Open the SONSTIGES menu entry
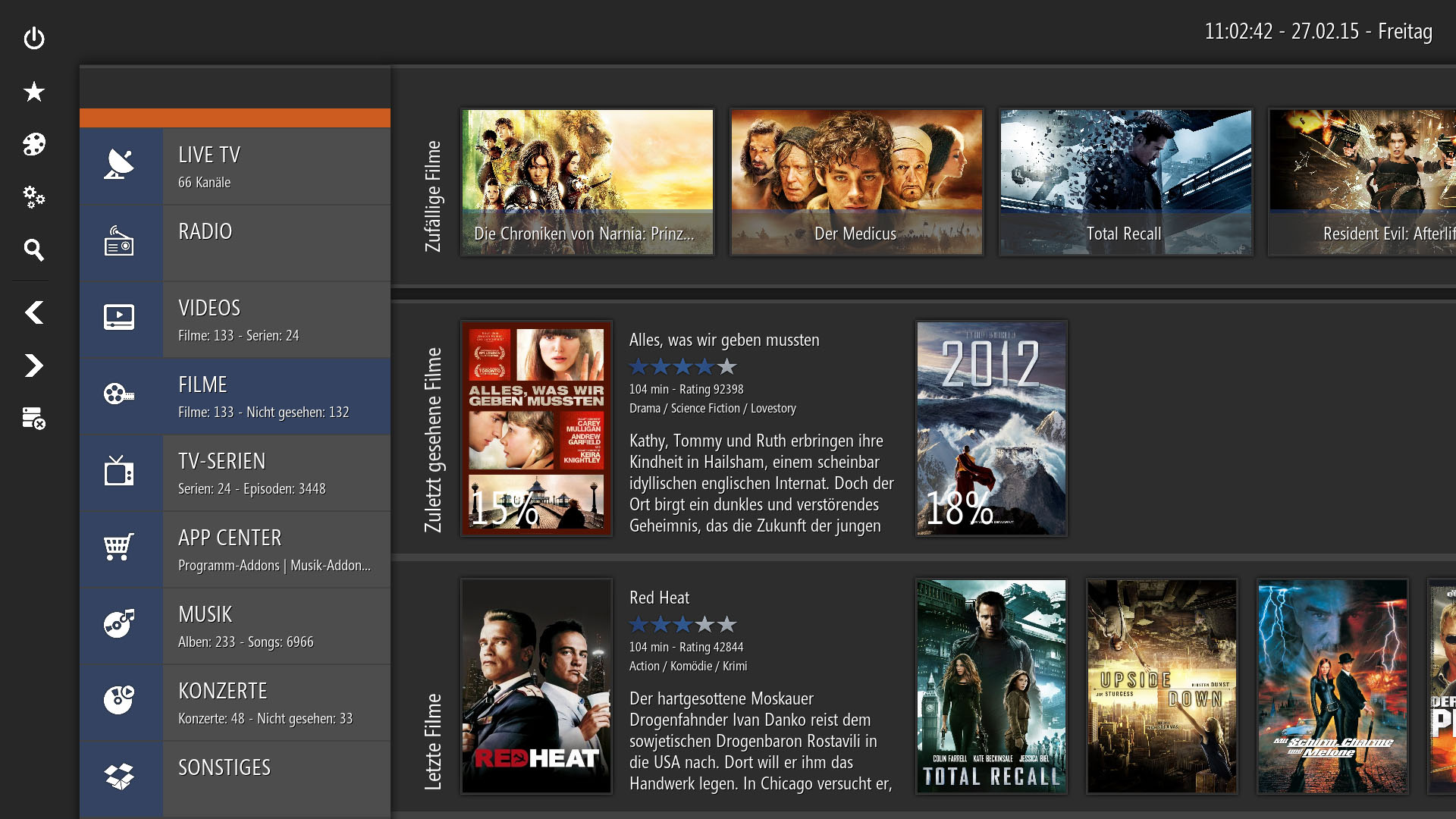Viewport: 1456px width, 819px height. [235, 779]
